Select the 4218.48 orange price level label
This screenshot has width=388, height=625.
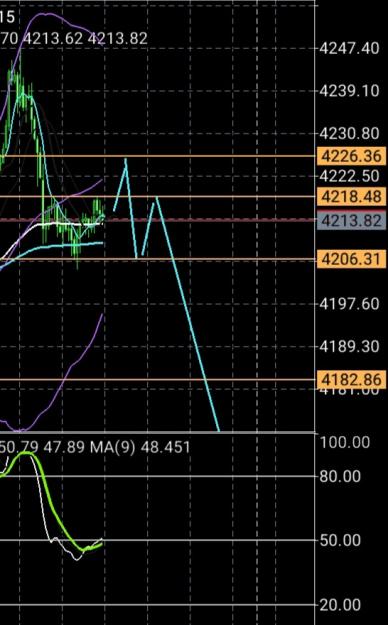pos(351,197)
